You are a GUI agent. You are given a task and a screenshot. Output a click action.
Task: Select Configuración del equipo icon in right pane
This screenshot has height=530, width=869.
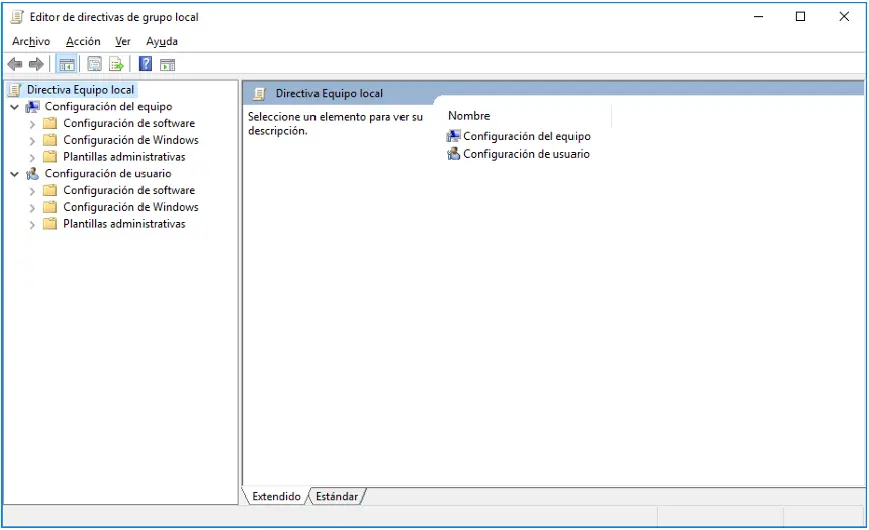point(454,136)
